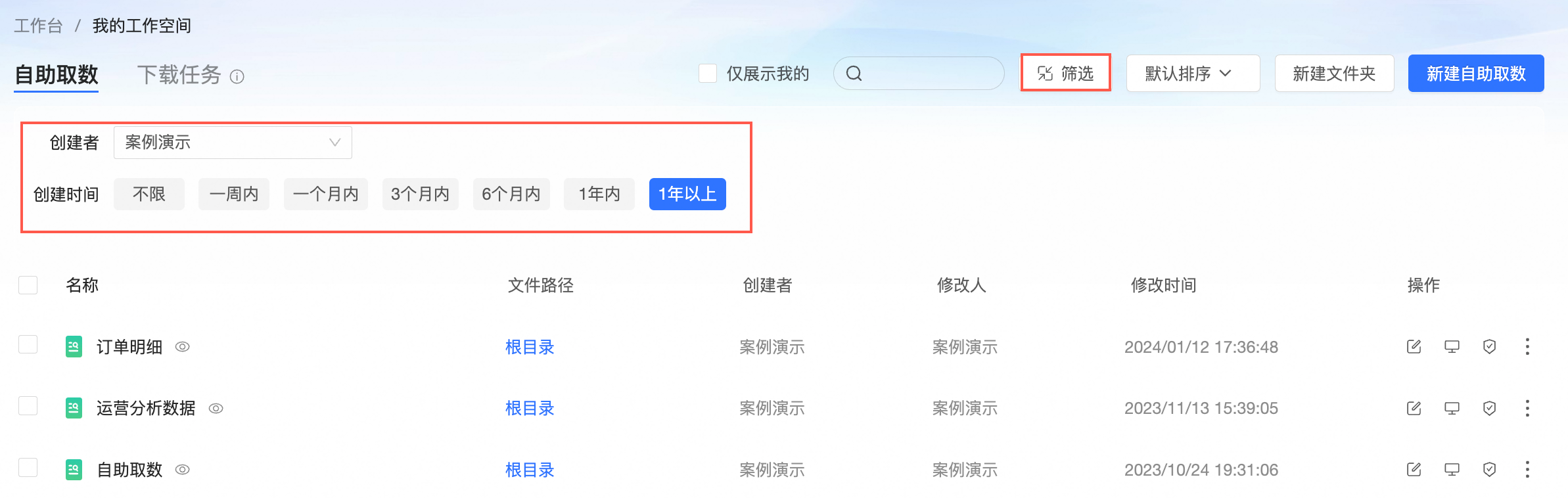The width and height of the screenshot is (1568, 498).
Task: Click the 筛选 filter button
Action: point(1065,74)
